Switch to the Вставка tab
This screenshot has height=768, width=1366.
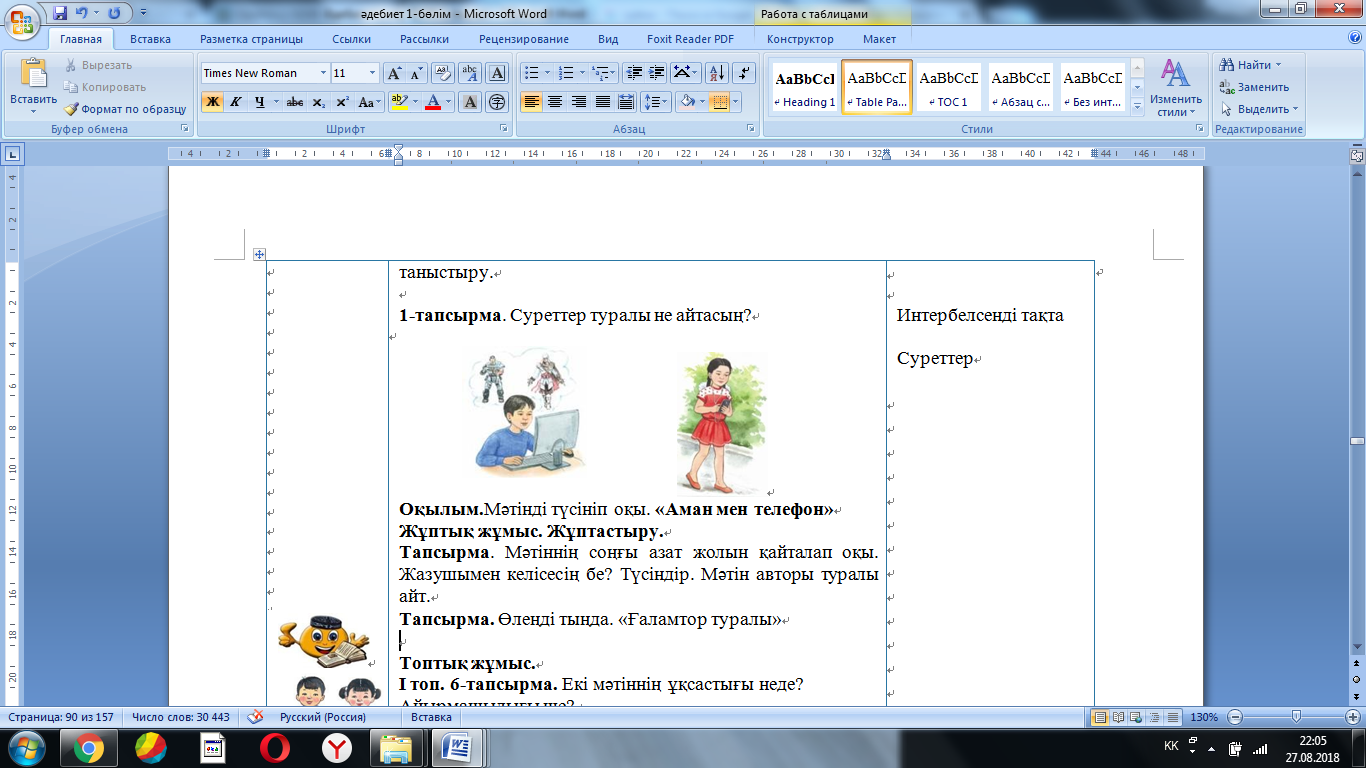point(150,39)
